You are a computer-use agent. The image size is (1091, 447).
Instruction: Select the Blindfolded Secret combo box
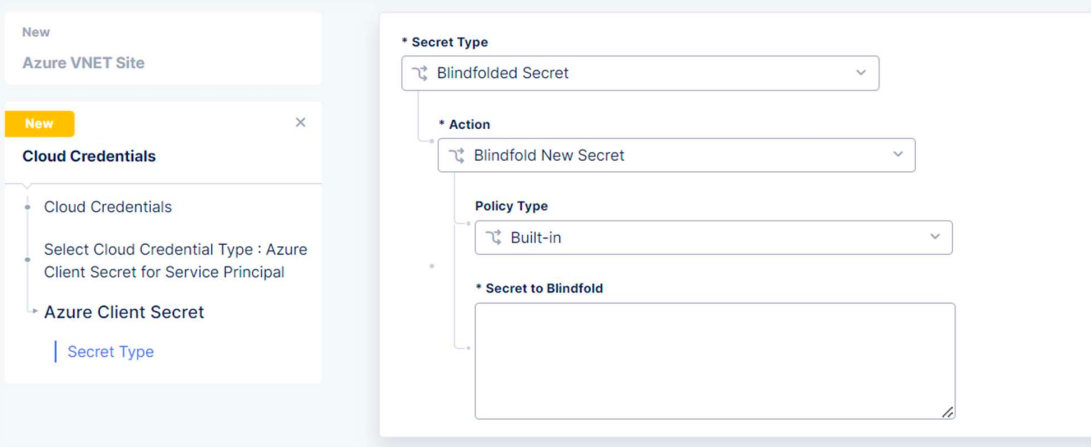pos(640,73)
